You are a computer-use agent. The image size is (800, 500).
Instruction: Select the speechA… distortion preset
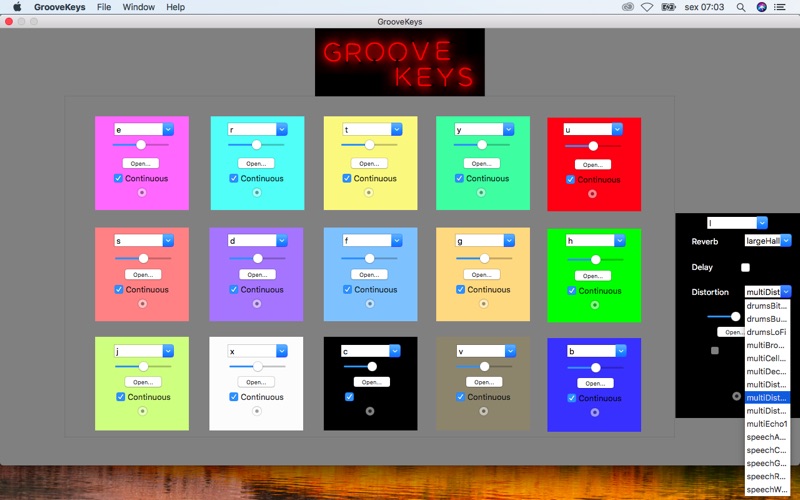767,437
